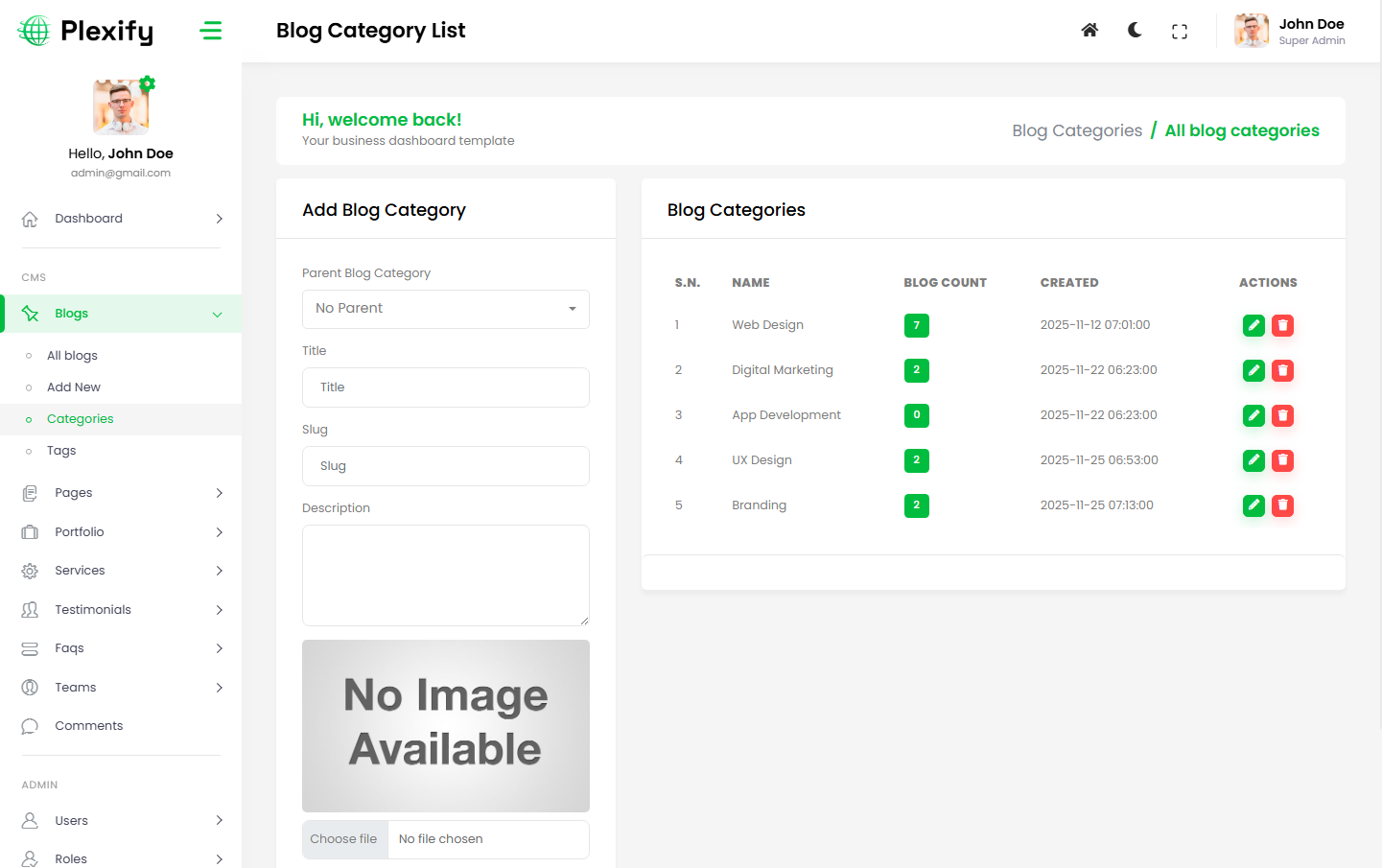Screen dimensions: 1382x868
Task: Open the Parent Blog Category dropdown
Action: [445, 309]
